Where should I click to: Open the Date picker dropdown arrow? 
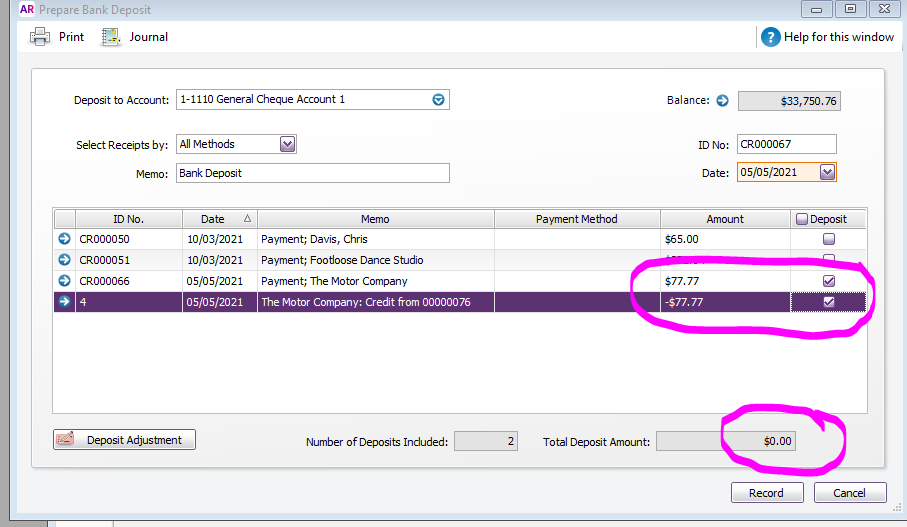[x=826, y=172]
